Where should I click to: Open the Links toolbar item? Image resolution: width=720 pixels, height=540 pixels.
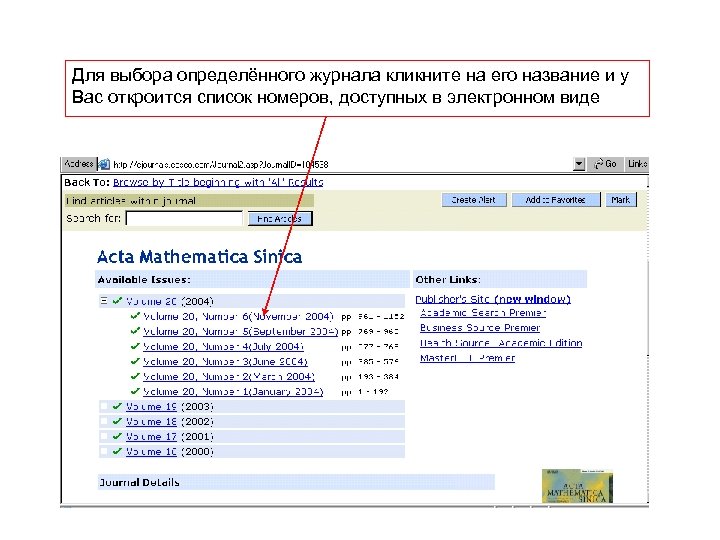637,164
